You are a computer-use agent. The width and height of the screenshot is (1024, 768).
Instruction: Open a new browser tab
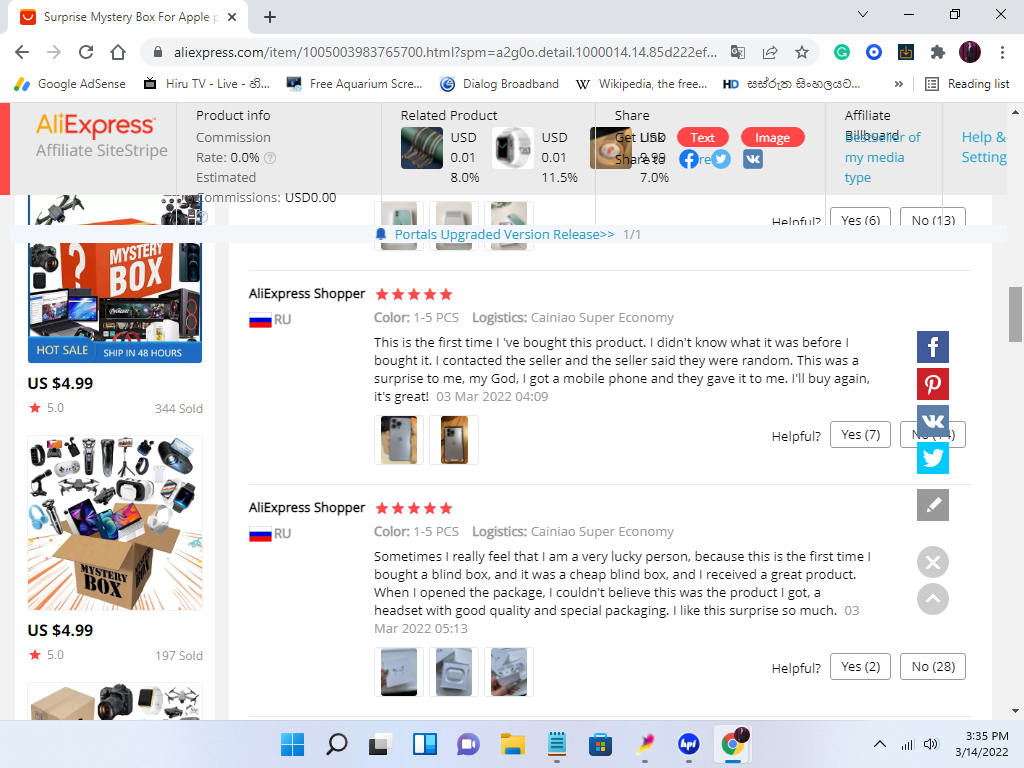[x=270, y=17]
